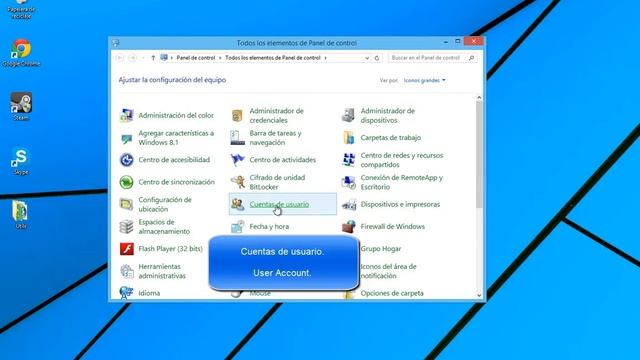Open Idioma globe icon
Image resolution: width=640 pixels, height=360 pixels.
(x=127, y=292)
